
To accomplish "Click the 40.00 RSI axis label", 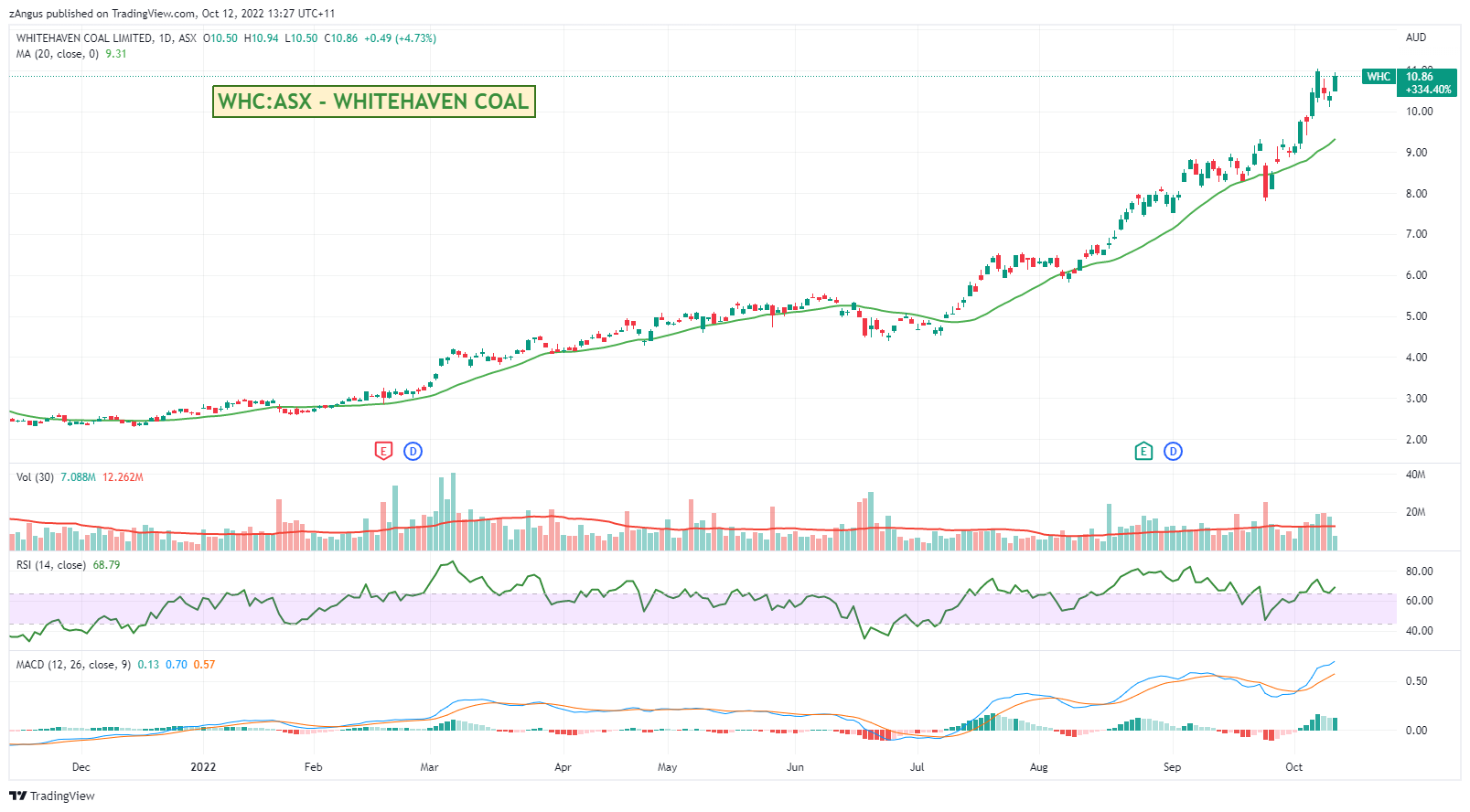I will 1420,631.
